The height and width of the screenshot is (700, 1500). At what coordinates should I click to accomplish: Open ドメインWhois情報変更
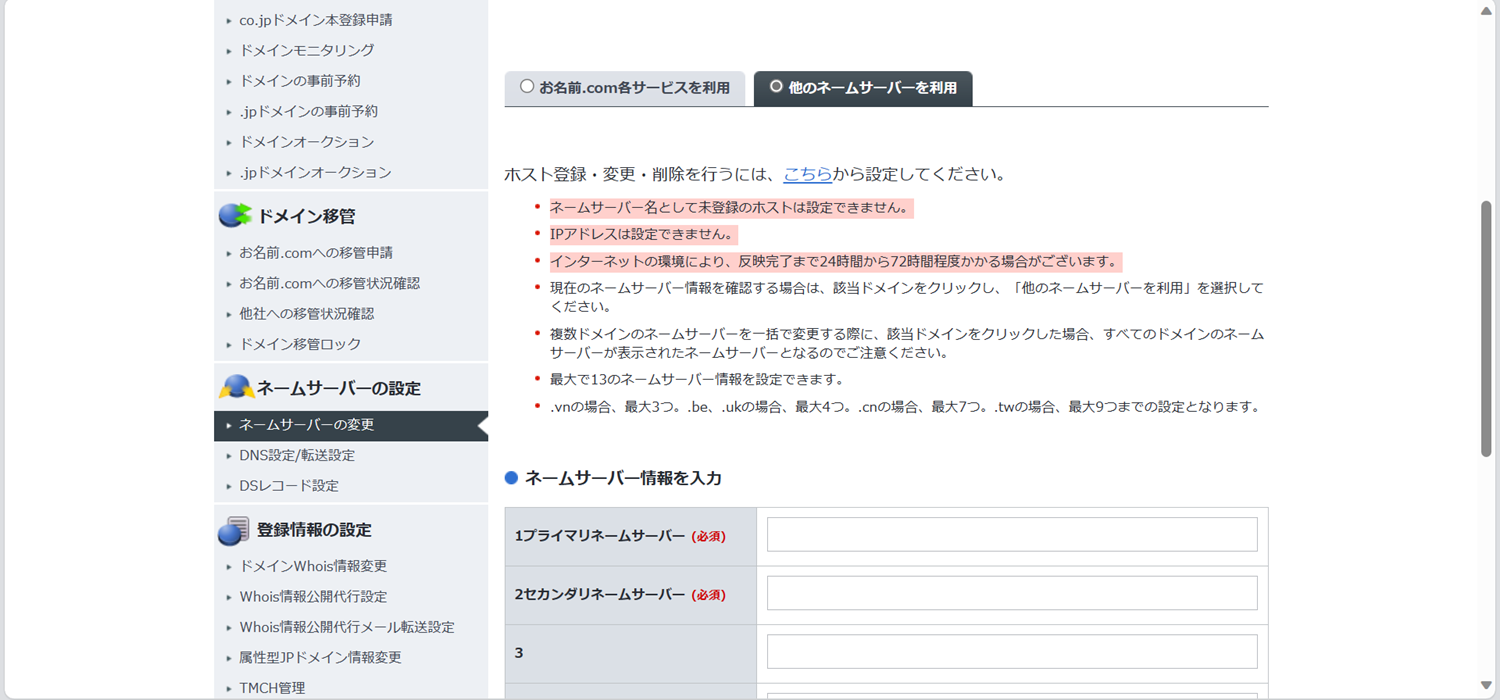[x=313, y=566]
